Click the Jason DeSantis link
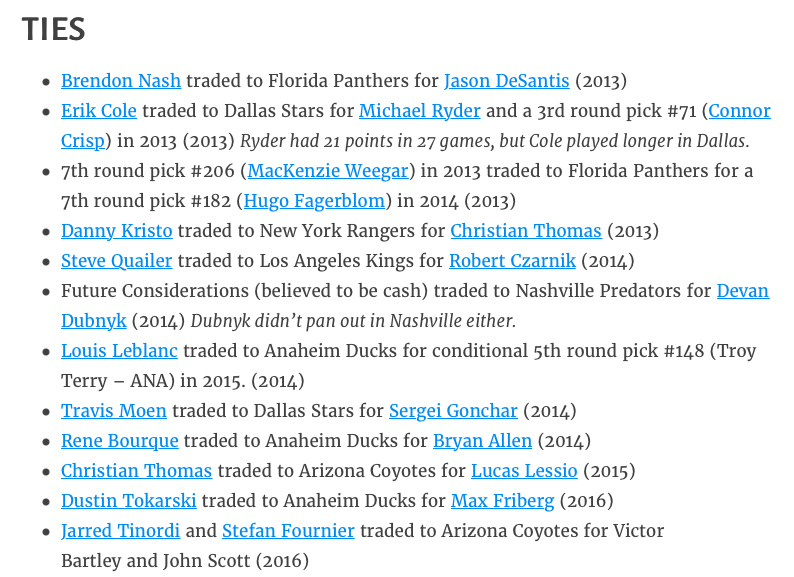Image resolution: width=794 pixels, height=577 pixels. (x=506, y=81)
